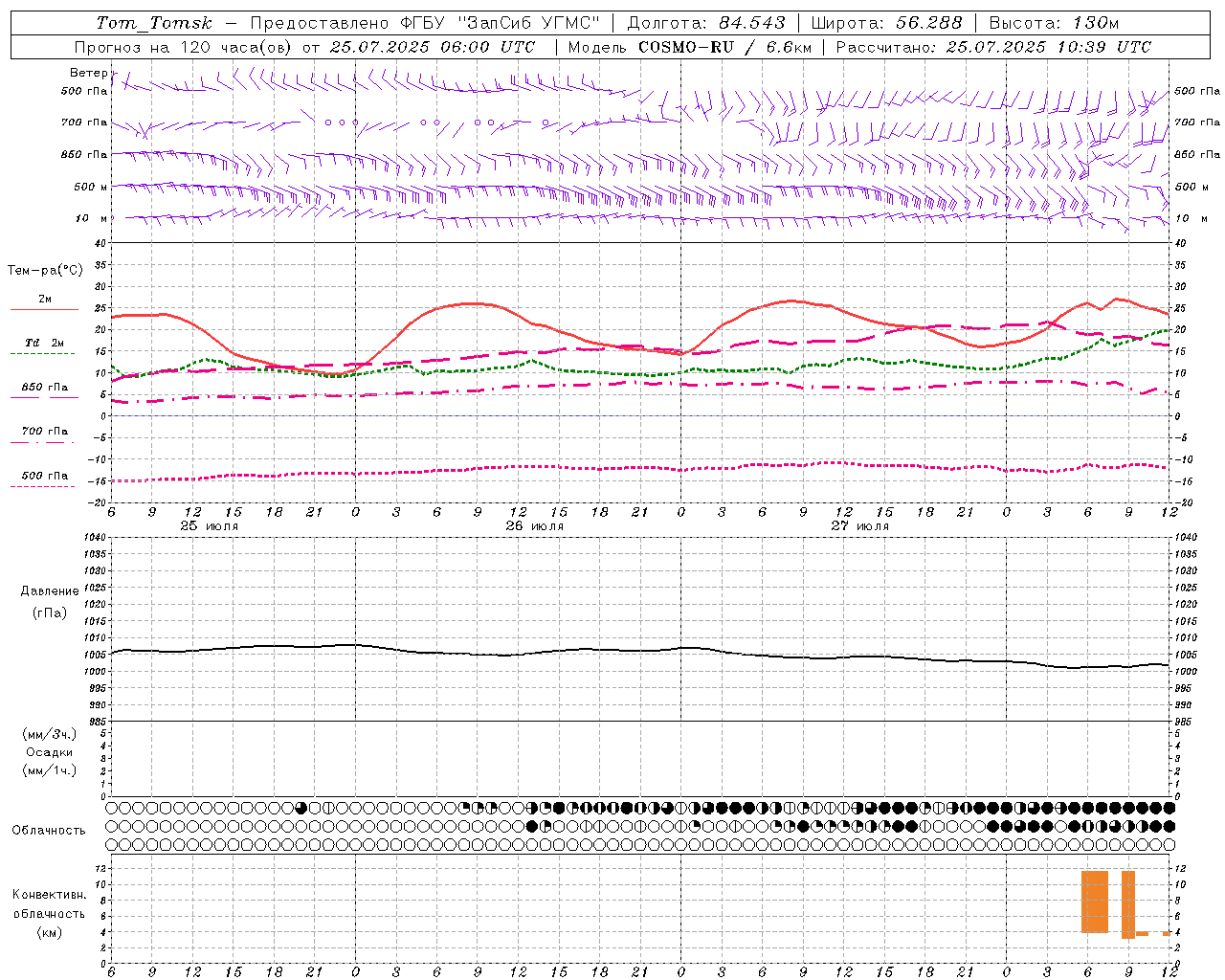Click the station title "Tom_Tomsk"
The height and width of the screenshot is (980, 1225).
[x=154, y=23]
